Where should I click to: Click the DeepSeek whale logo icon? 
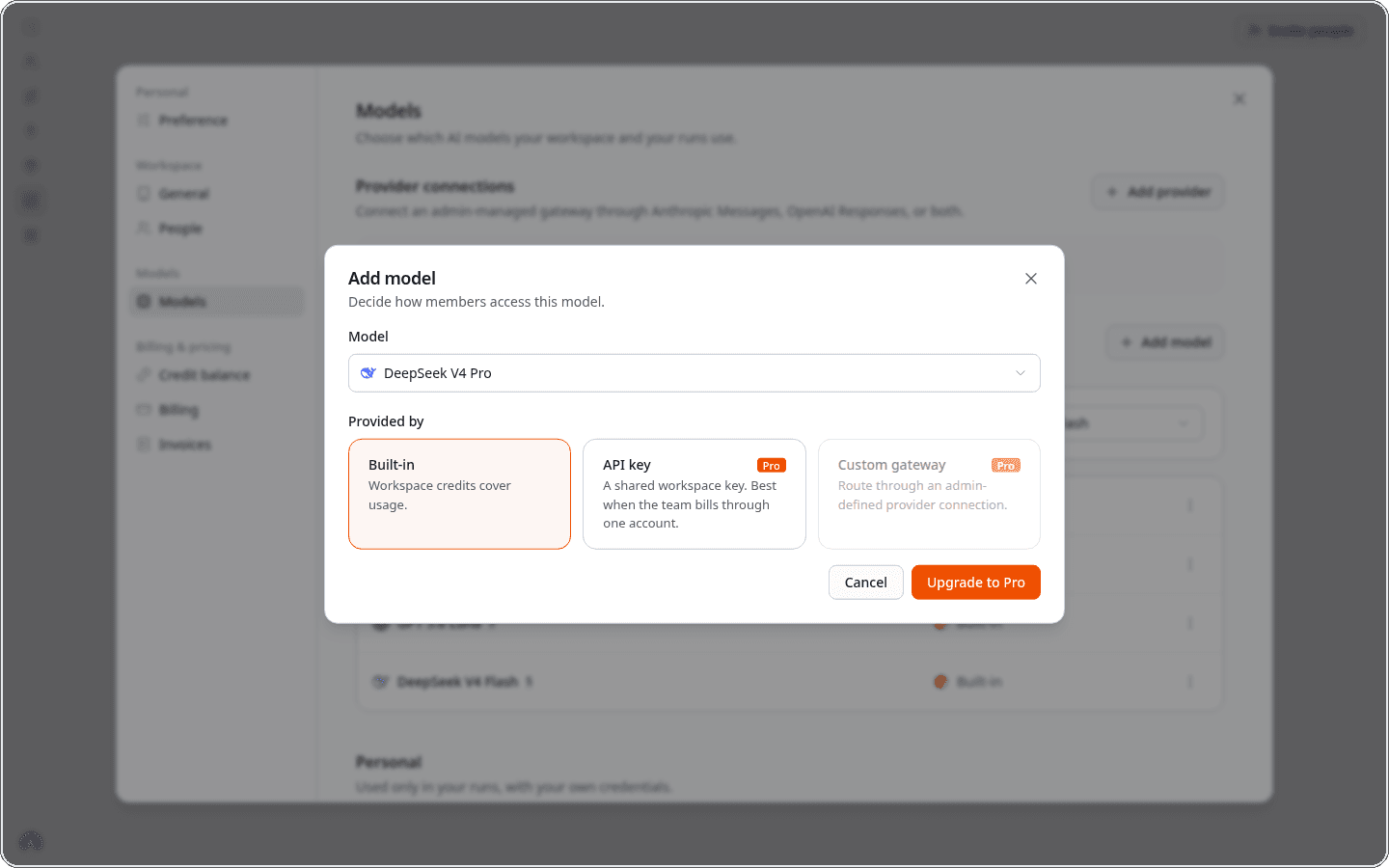click(x=368, y=373)
